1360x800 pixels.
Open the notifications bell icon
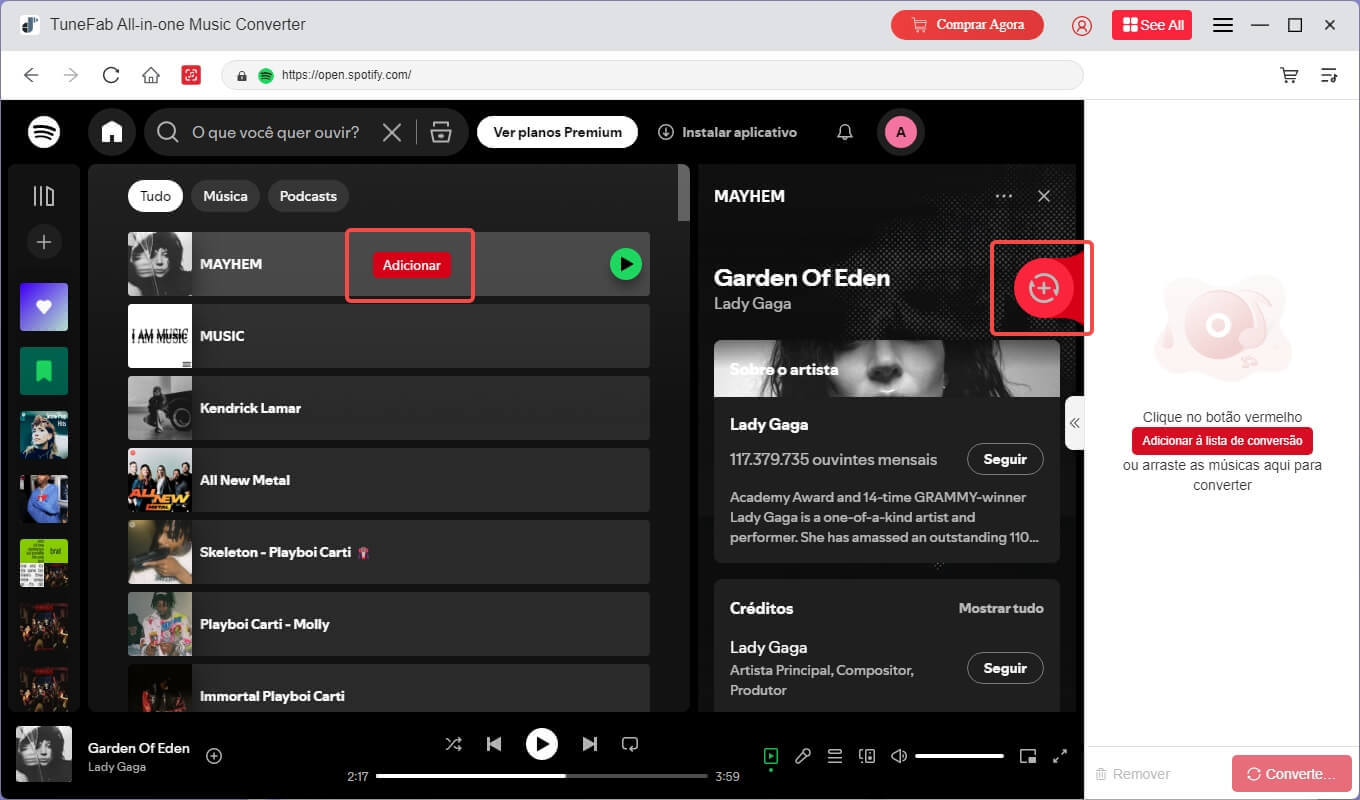(845, 132)
